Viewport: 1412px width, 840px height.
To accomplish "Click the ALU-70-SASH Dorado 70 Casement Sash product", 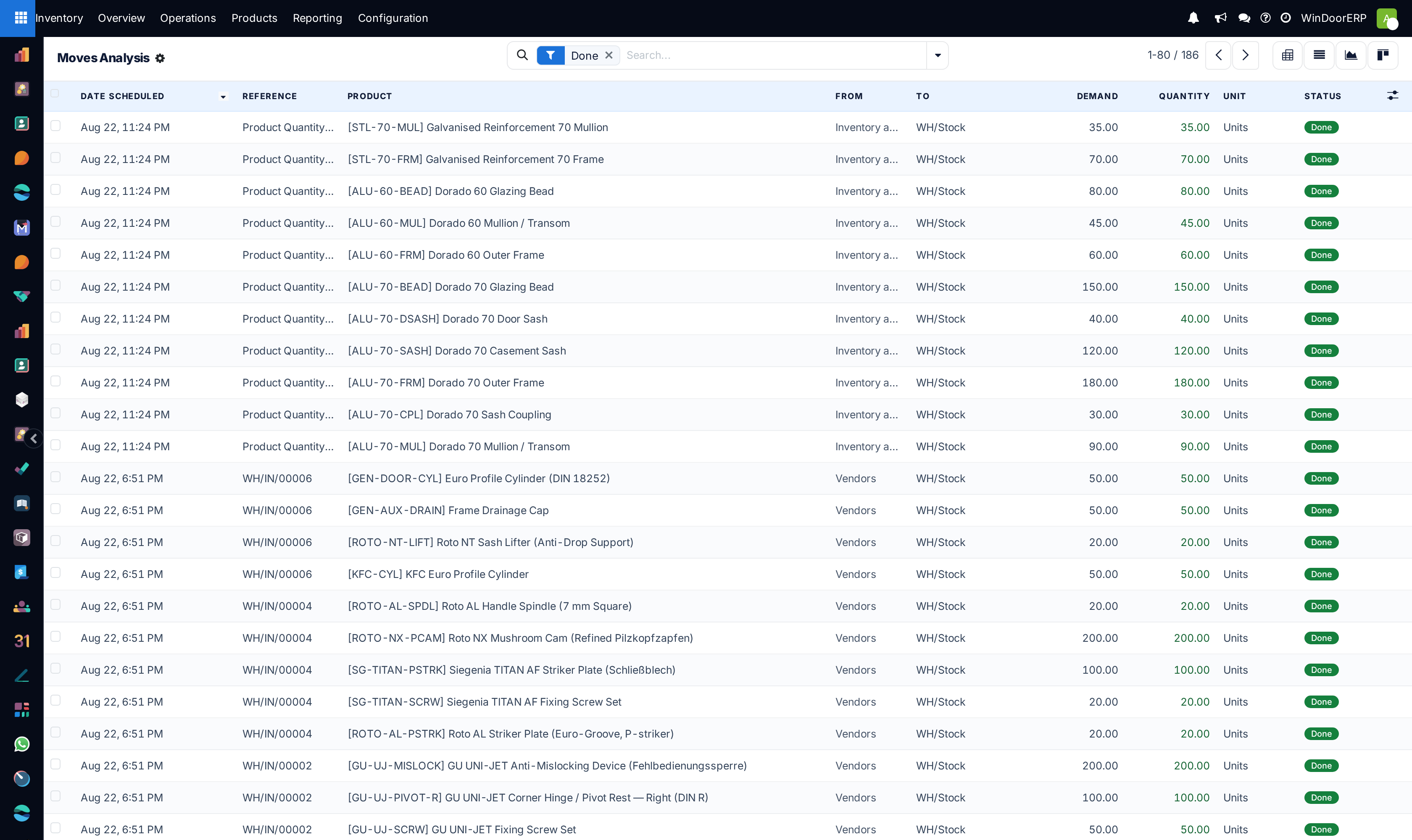I will [456, 351].
